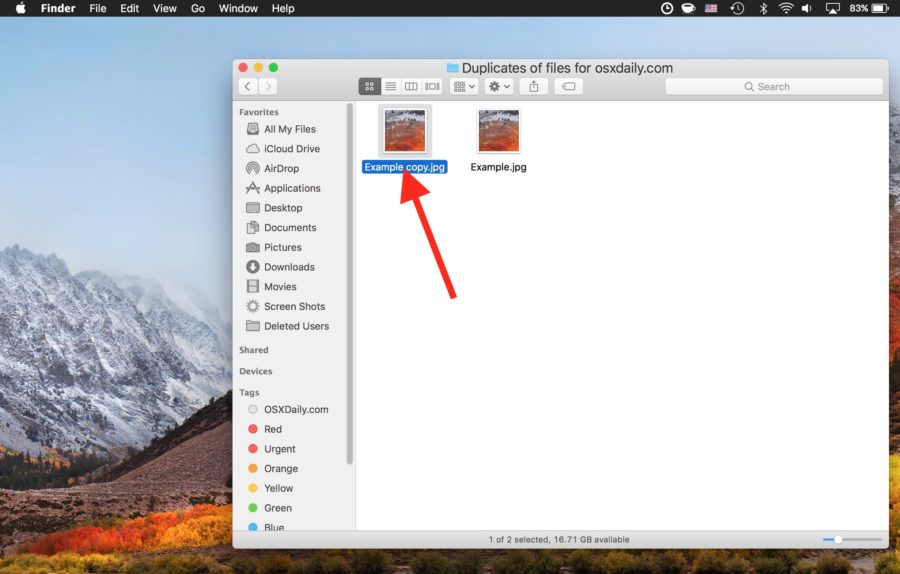Click the Favorites sidebar heading

[259, 112]
